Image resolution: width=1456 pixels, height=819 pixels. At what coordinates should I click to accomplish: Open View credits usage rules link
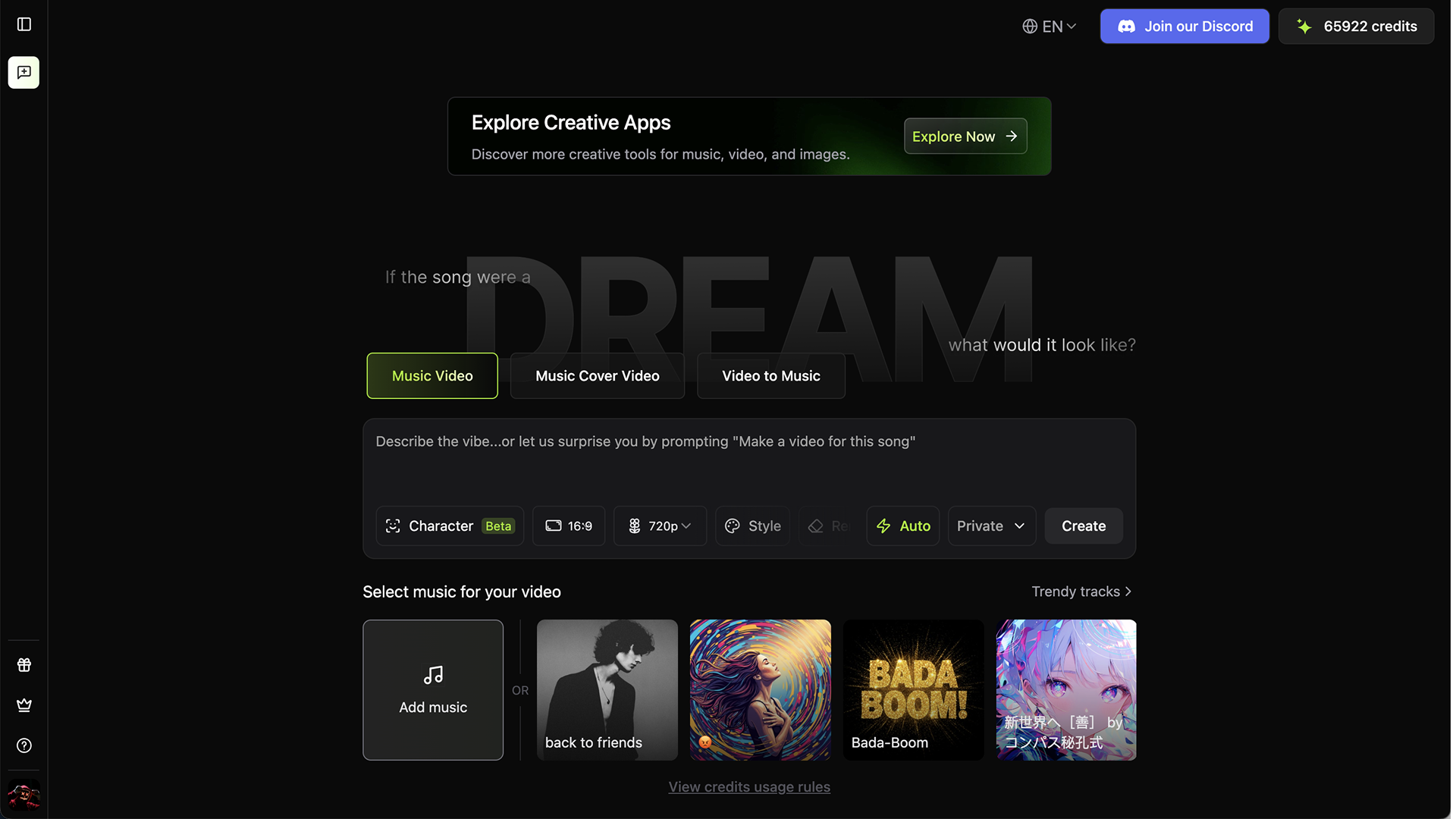pyautogui.click(x=748, y=786)
